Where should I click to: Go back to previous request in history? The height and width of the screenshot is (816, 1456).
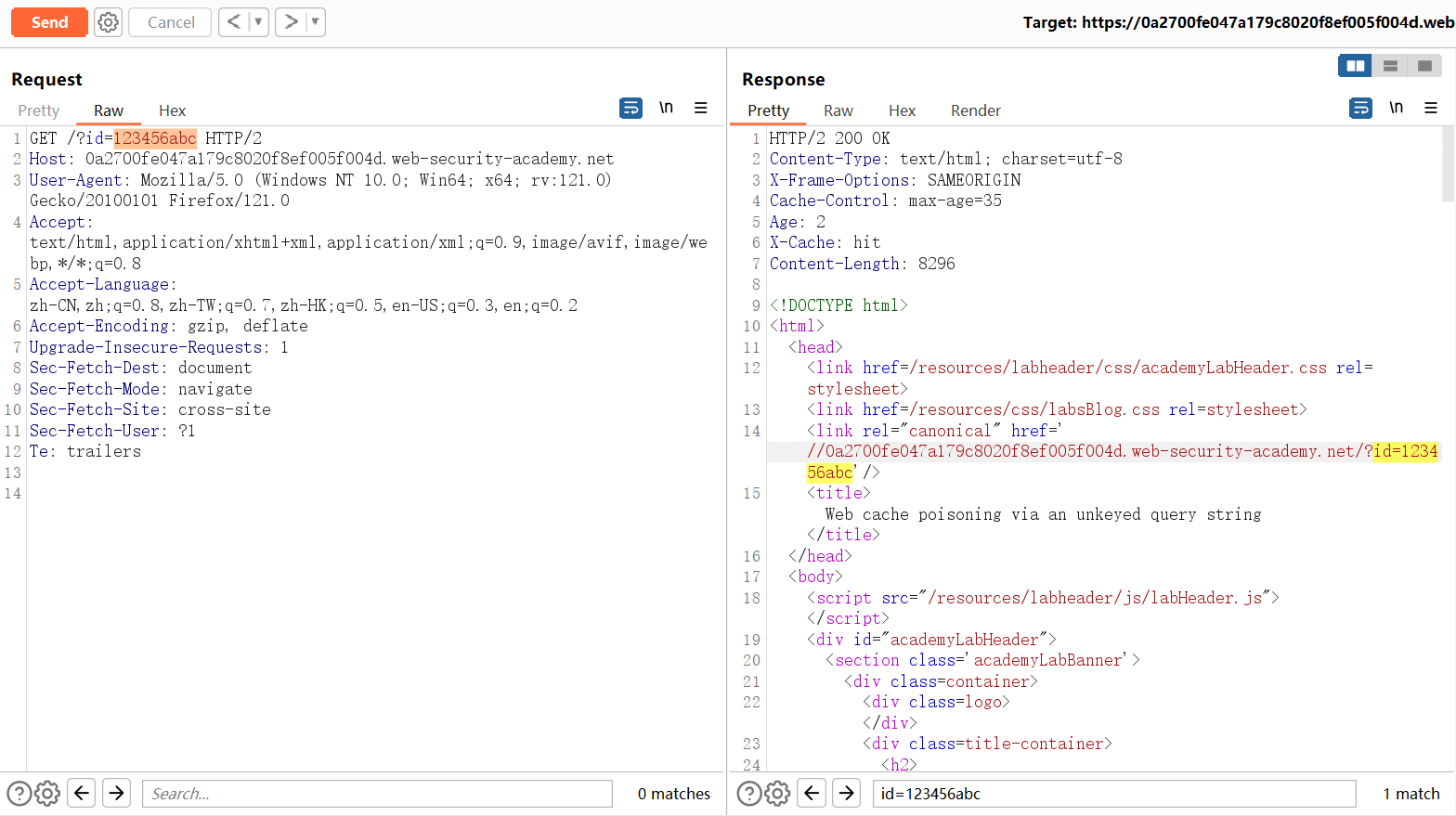click(234, 21)
